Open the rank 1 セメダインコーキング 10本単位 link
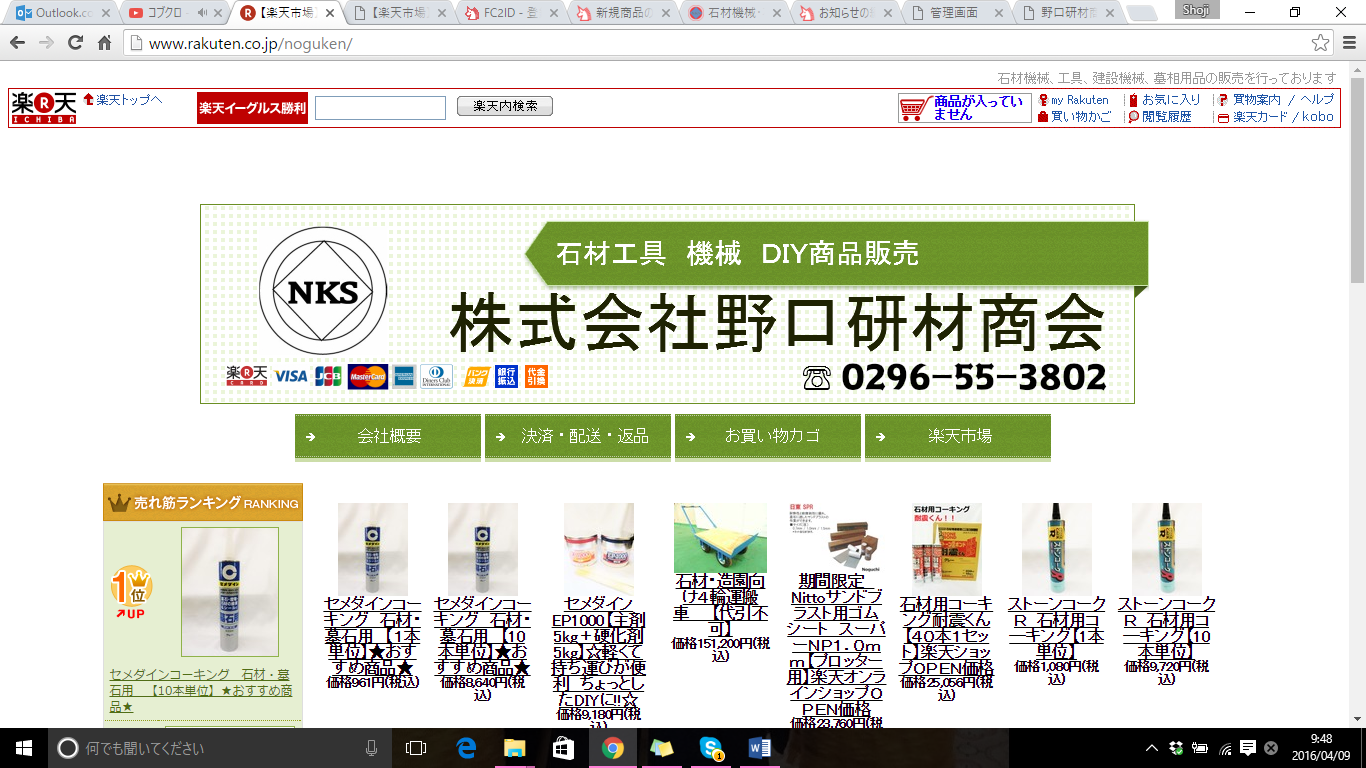The height and width of the screenshot is (768, 1366). click(201, 690)
